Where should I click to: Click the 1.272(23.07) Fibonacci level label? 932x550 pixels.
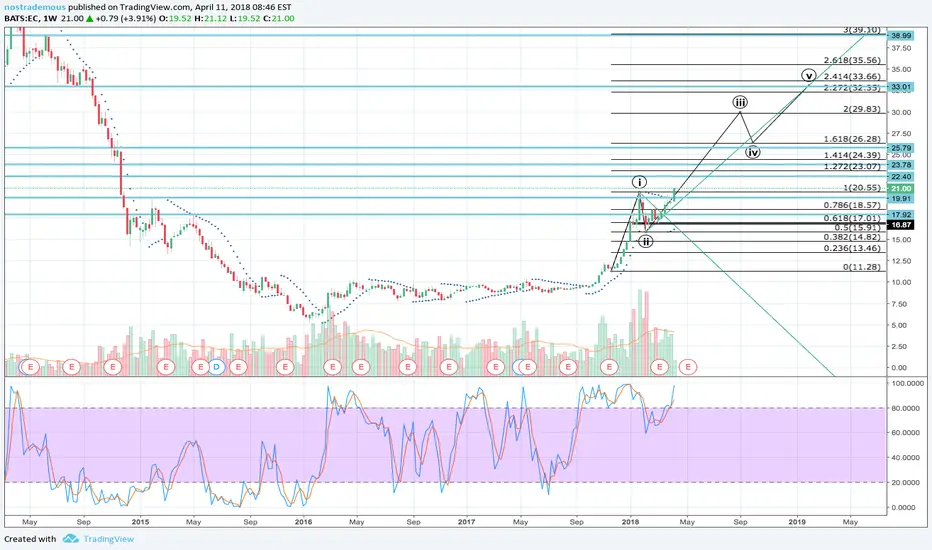pyautogui.click(x=852, y=166)
